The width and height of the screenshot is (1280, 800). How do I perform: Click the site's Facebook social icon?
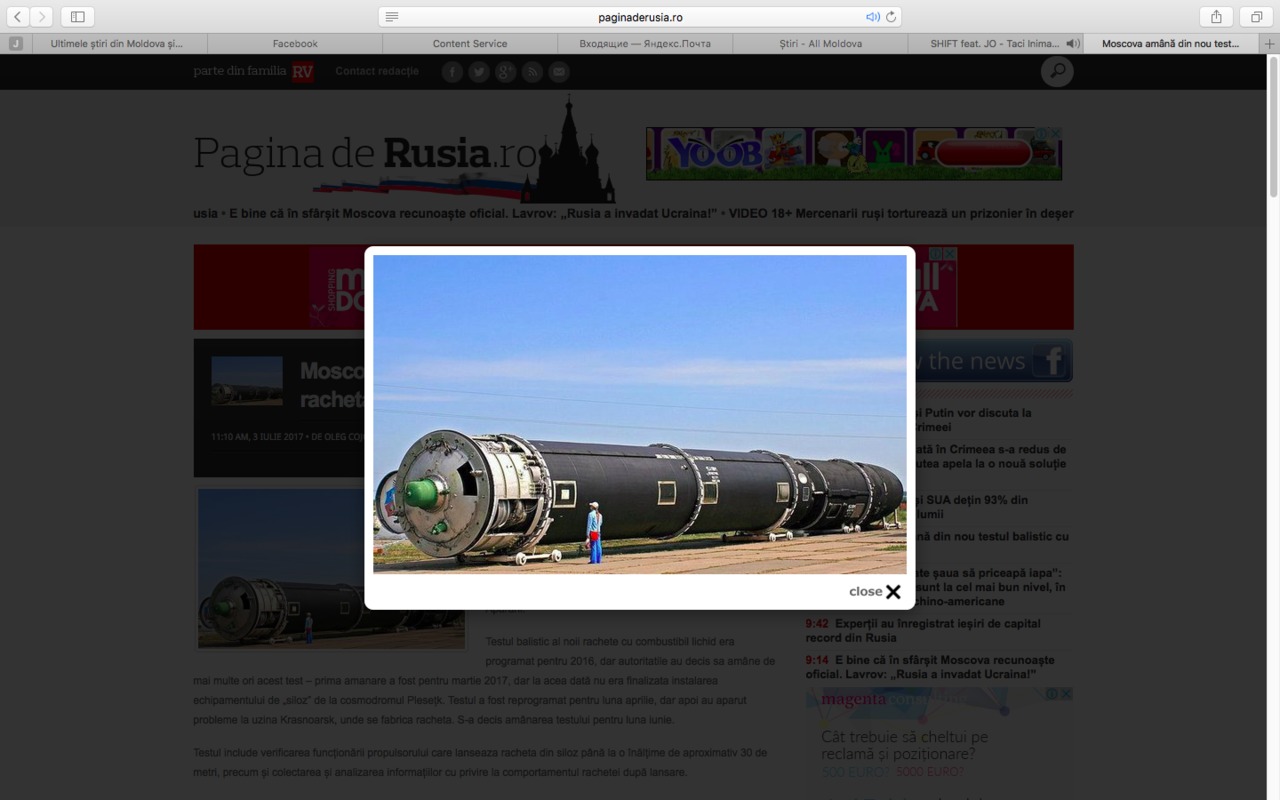tap(452, 72)
